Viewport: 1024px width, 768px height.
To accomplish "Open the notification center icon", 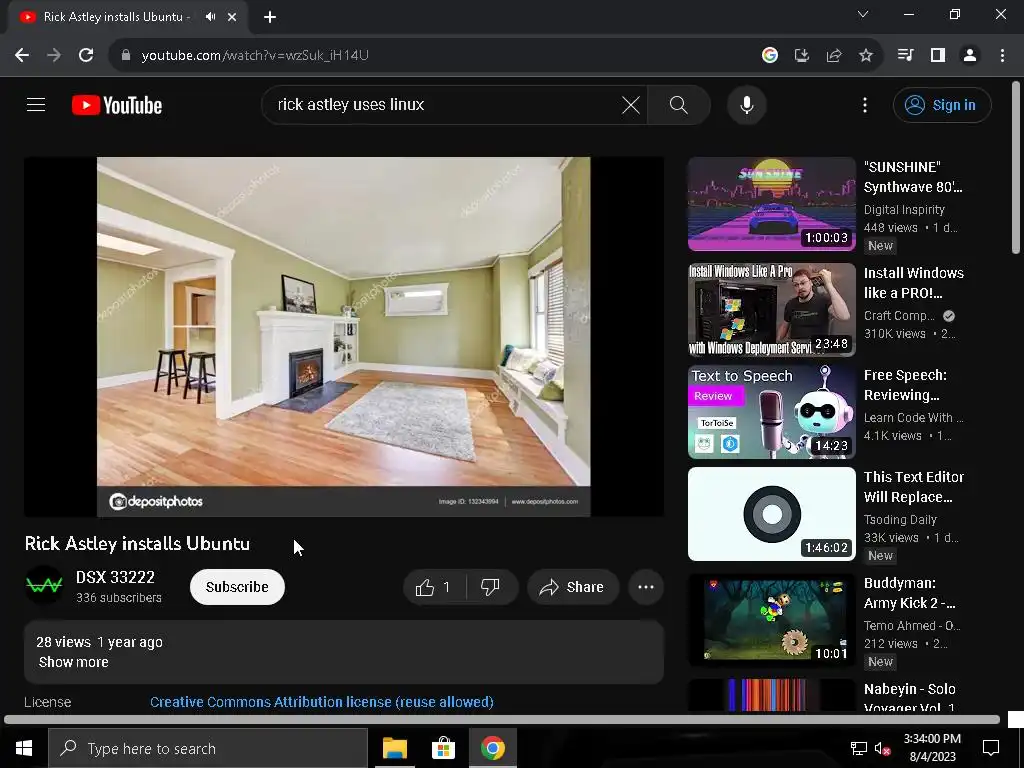I will [991, 748].
